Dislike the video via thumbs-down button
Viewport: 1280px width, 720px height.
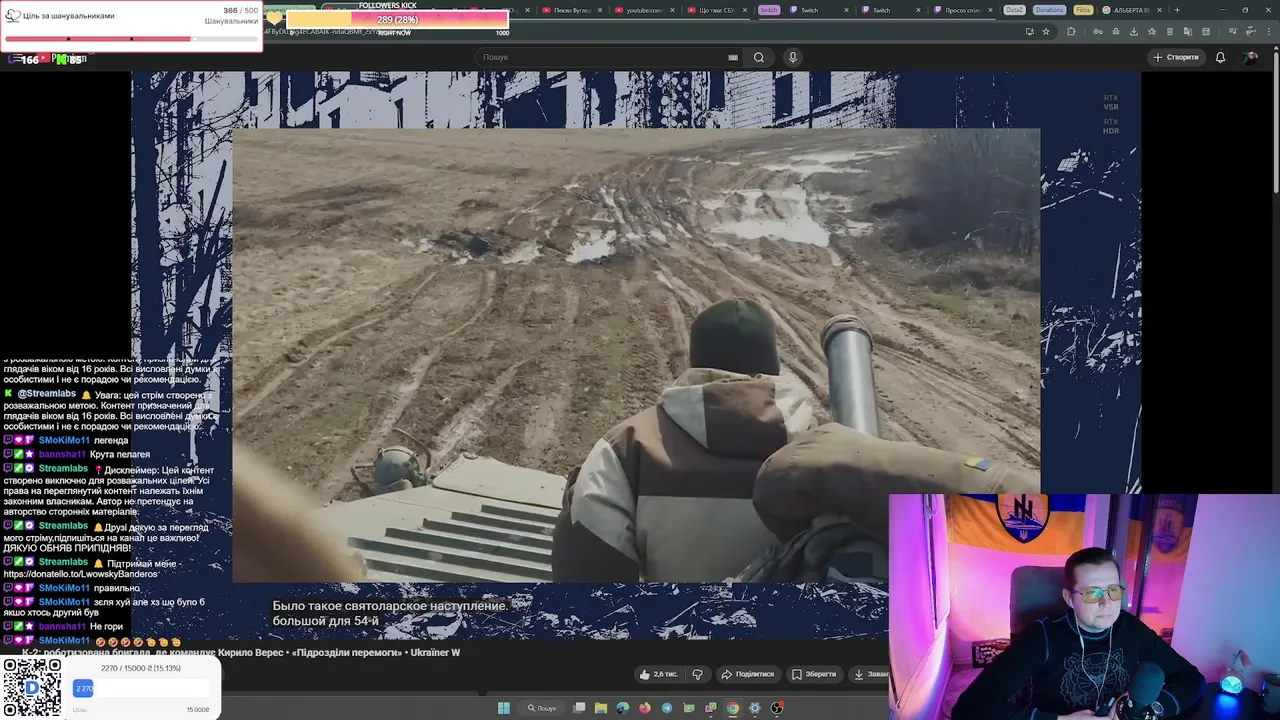698,674
